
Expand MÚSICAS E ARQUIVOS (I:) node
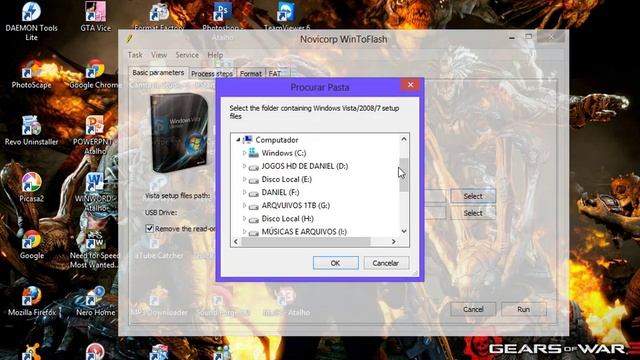coord(244,231)
